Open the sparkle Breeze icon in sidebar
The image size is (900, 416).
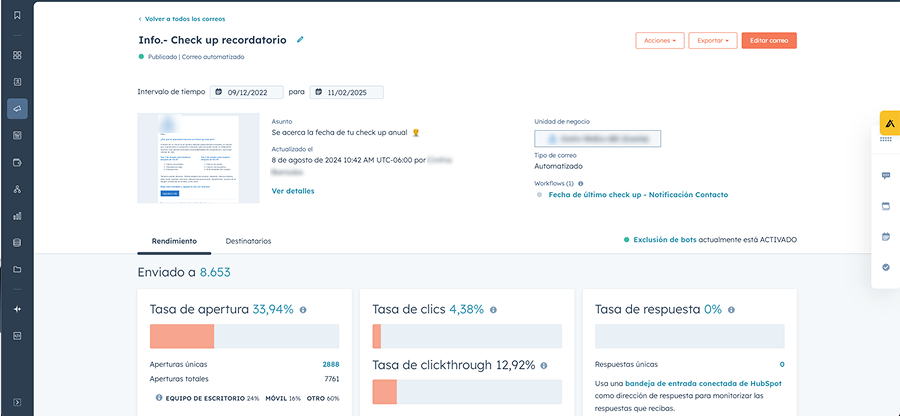(17, 309)
